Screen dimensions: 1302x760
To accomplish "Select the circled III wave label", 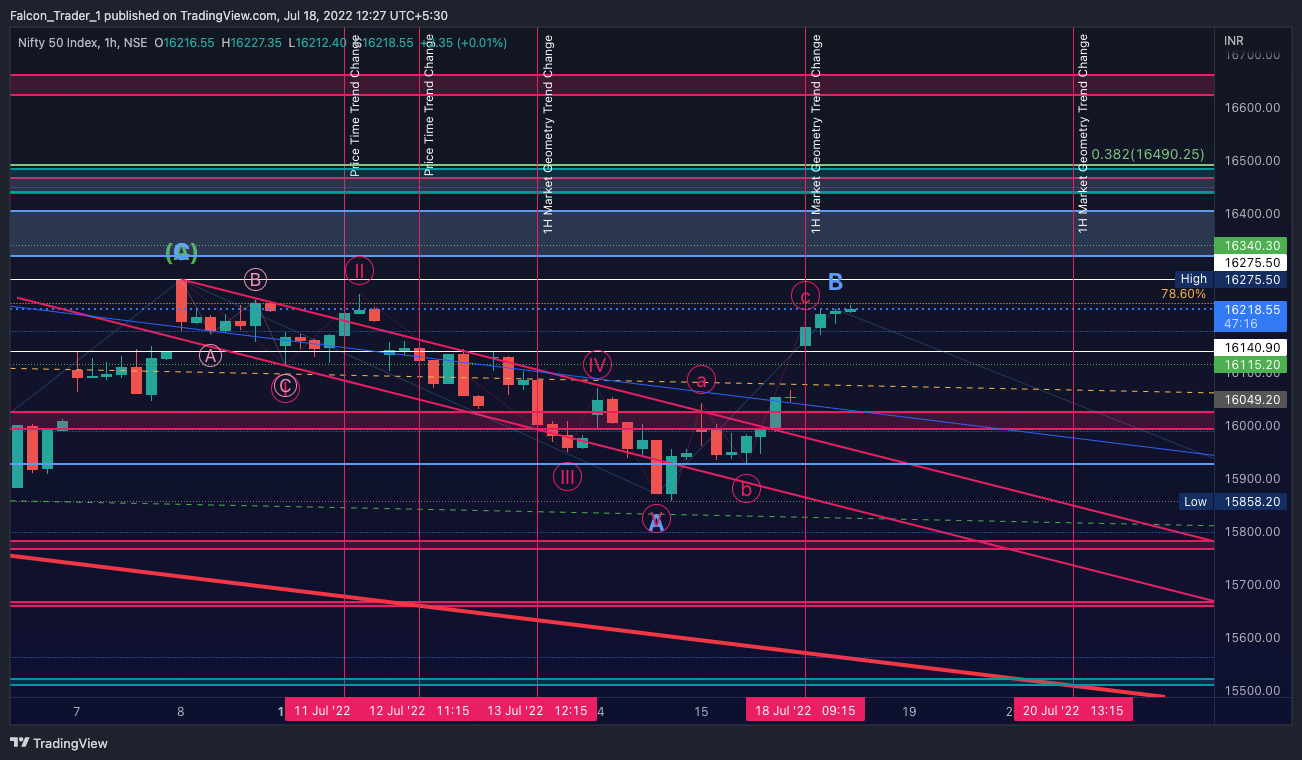I will pyautogui.click(x=567, y=477).
